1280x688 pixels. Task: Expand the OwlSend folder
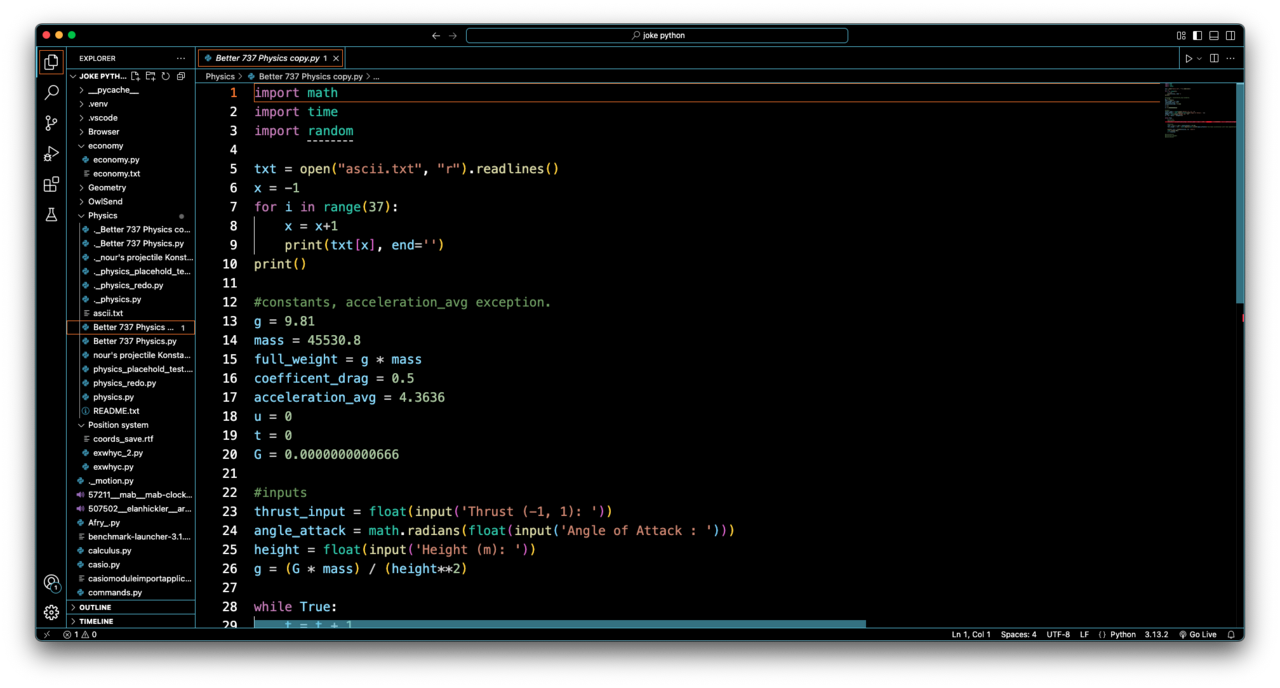click(131, 202)
